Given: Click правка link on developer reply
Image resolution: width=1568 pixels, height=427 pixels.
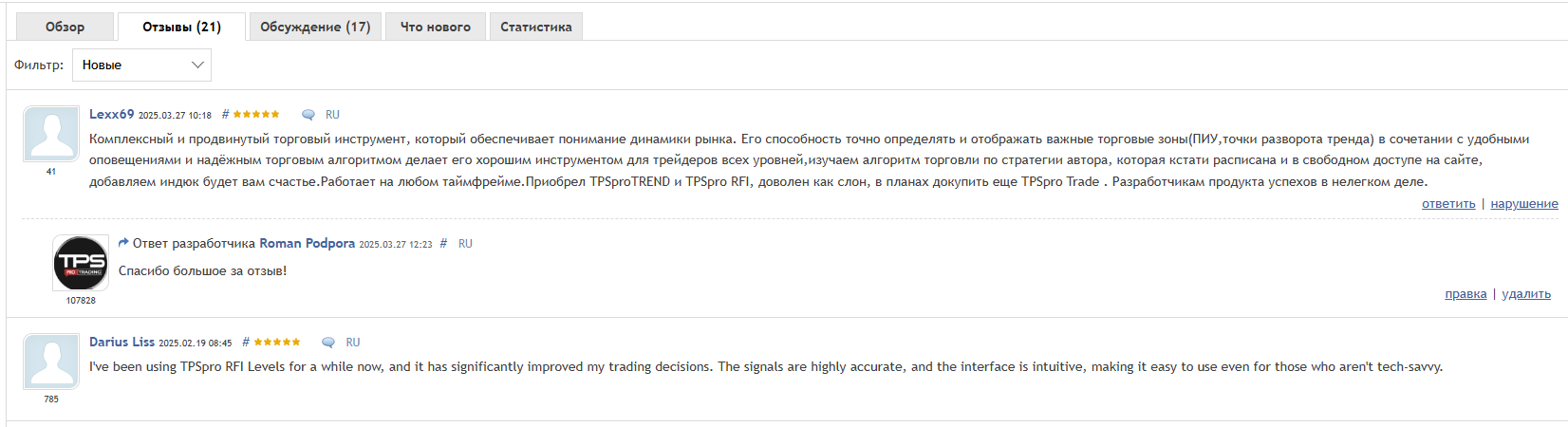Looking at the screenshot, I should point(1465,294).
